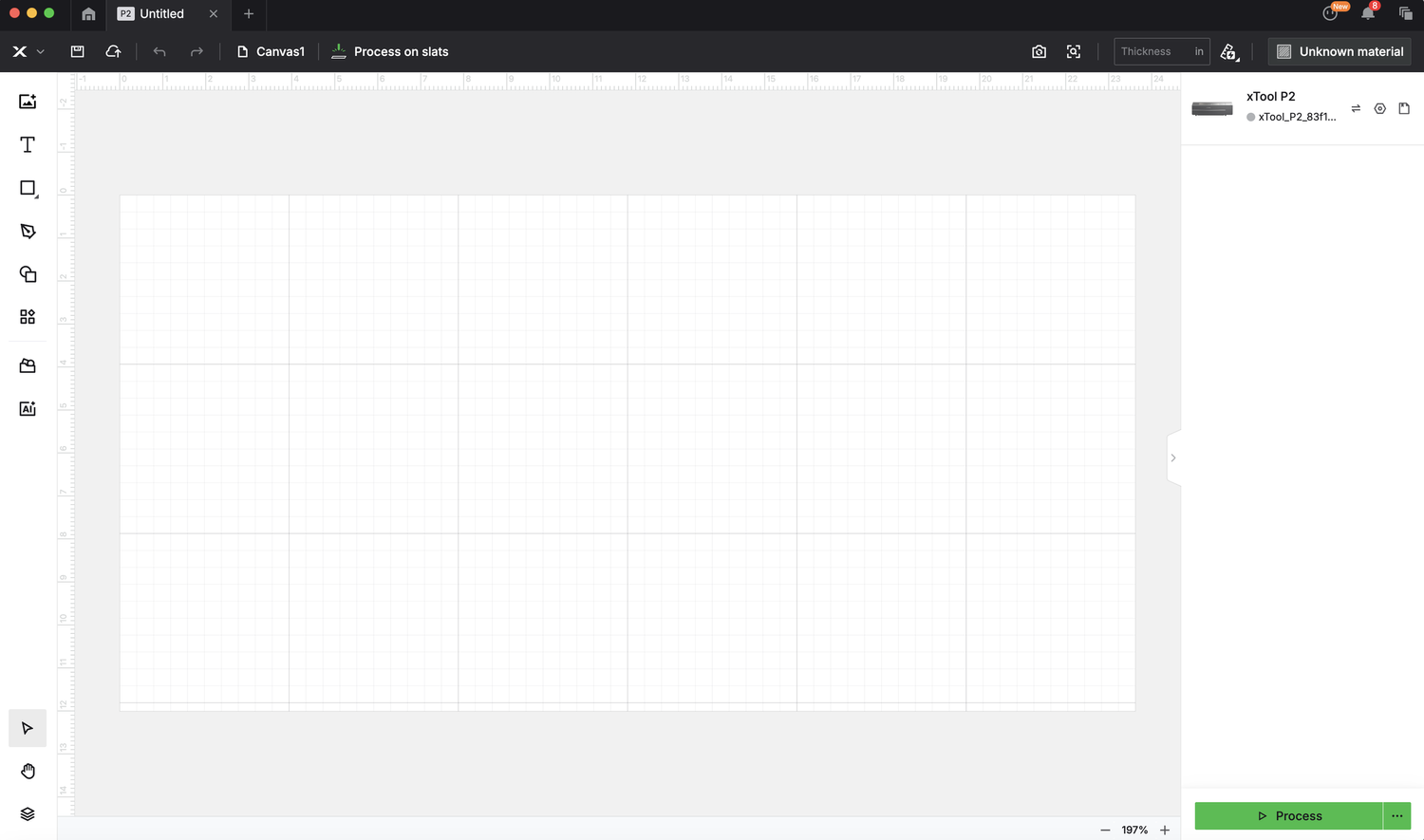Viewport: 1424px width, 840px height.
Task: Open the xTool logo main menu dropdown
Action: (x=28, y=51)
